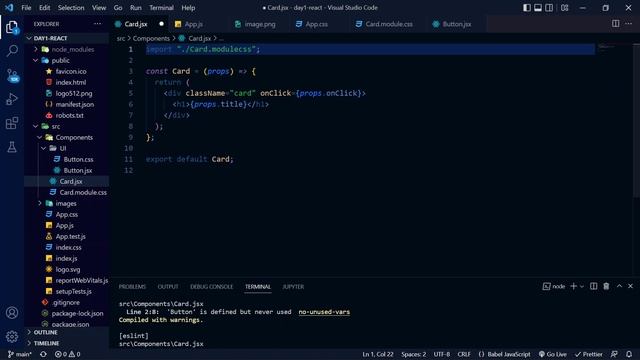Change end of line sequence CRLF
The image size is (640, 360).
(464, 354)
